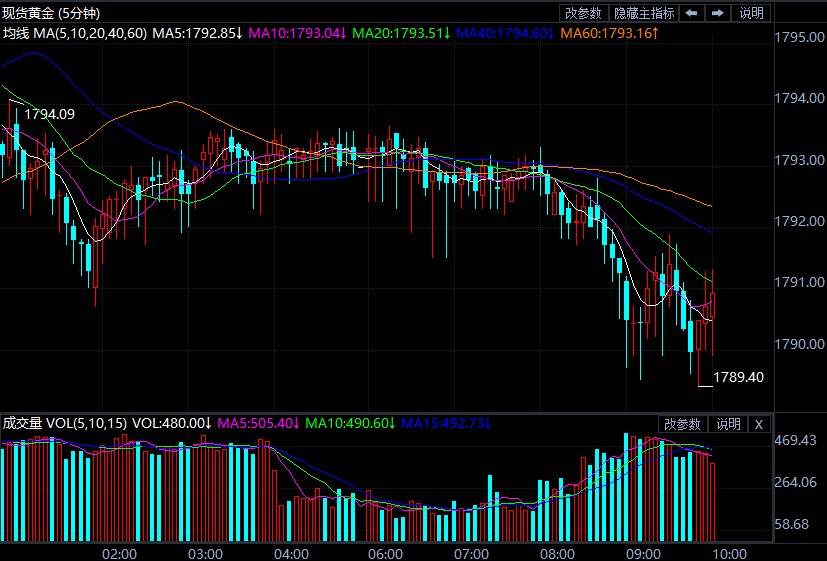Click the 04:00 time axis label
Image resolution: width=827 pixels, height=561 pixels.
[x=292, y=554]
